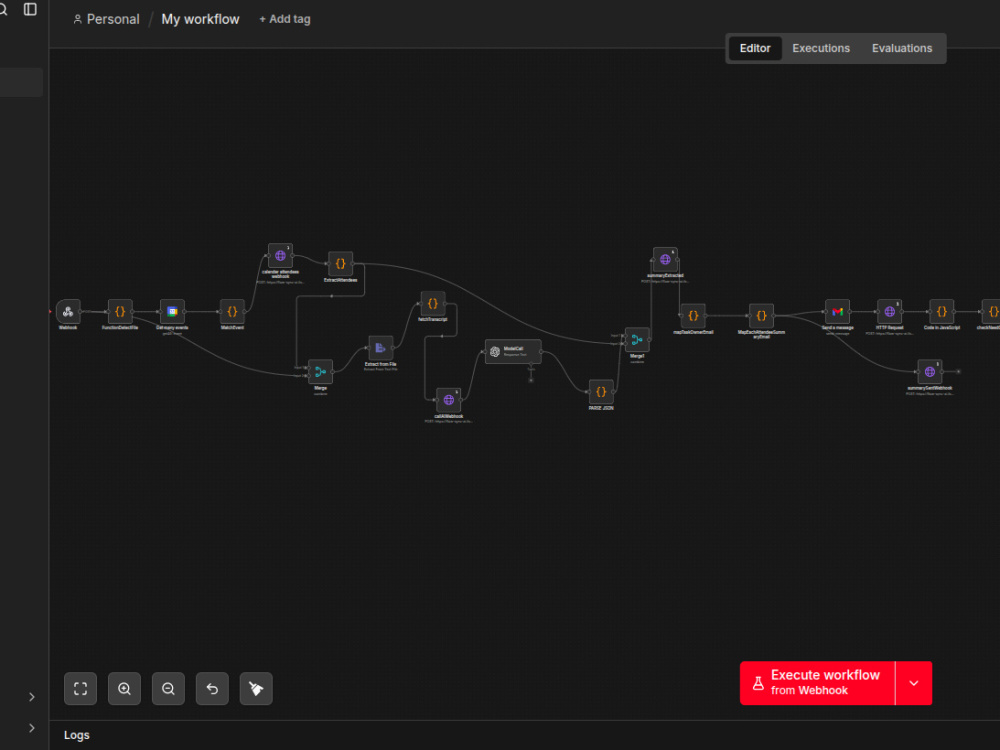Screen dimensions: 1000x750
Task: Open the Extract from File node
Action: tap(381, 348)
